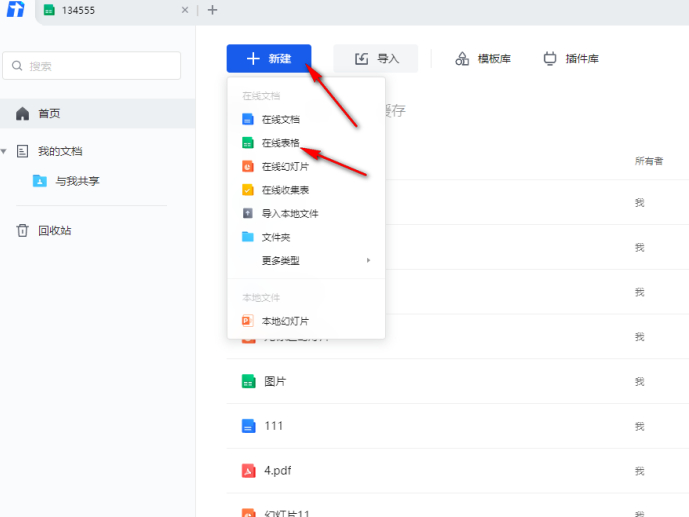
Task: Open a new tab with plus icon
Action: coord(212,10)
